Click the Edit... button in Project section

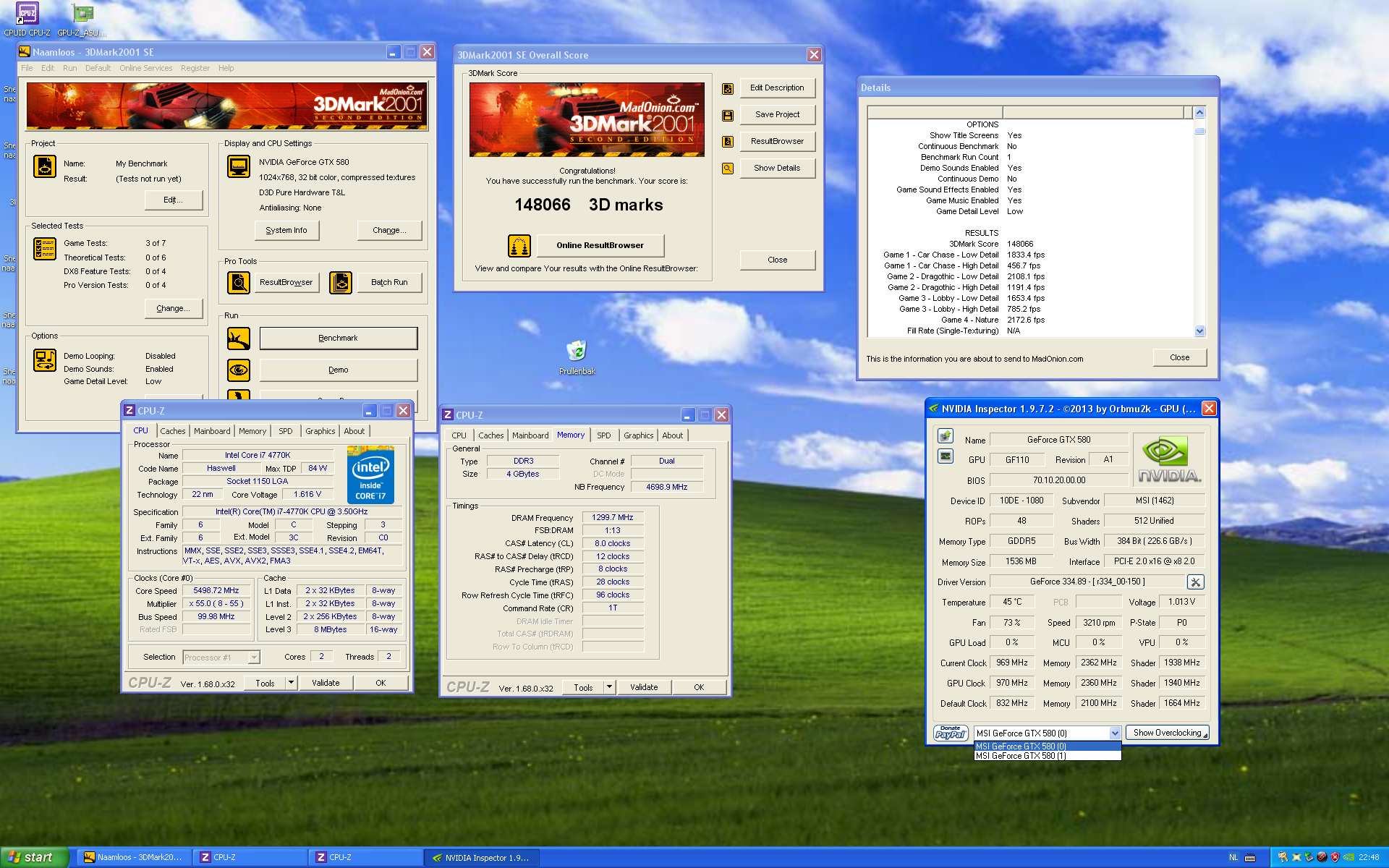[174, 200]
